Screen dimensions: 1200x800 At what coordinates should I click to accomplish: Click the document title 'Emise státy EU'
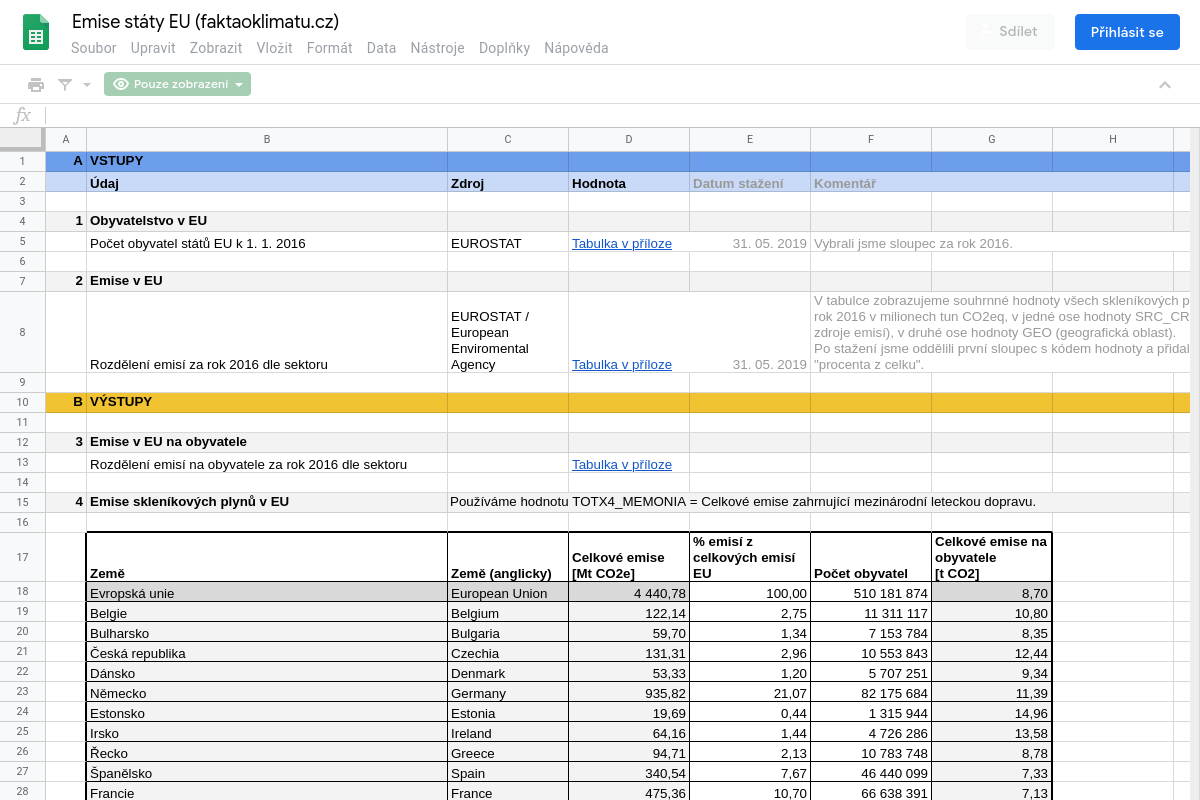205,21
